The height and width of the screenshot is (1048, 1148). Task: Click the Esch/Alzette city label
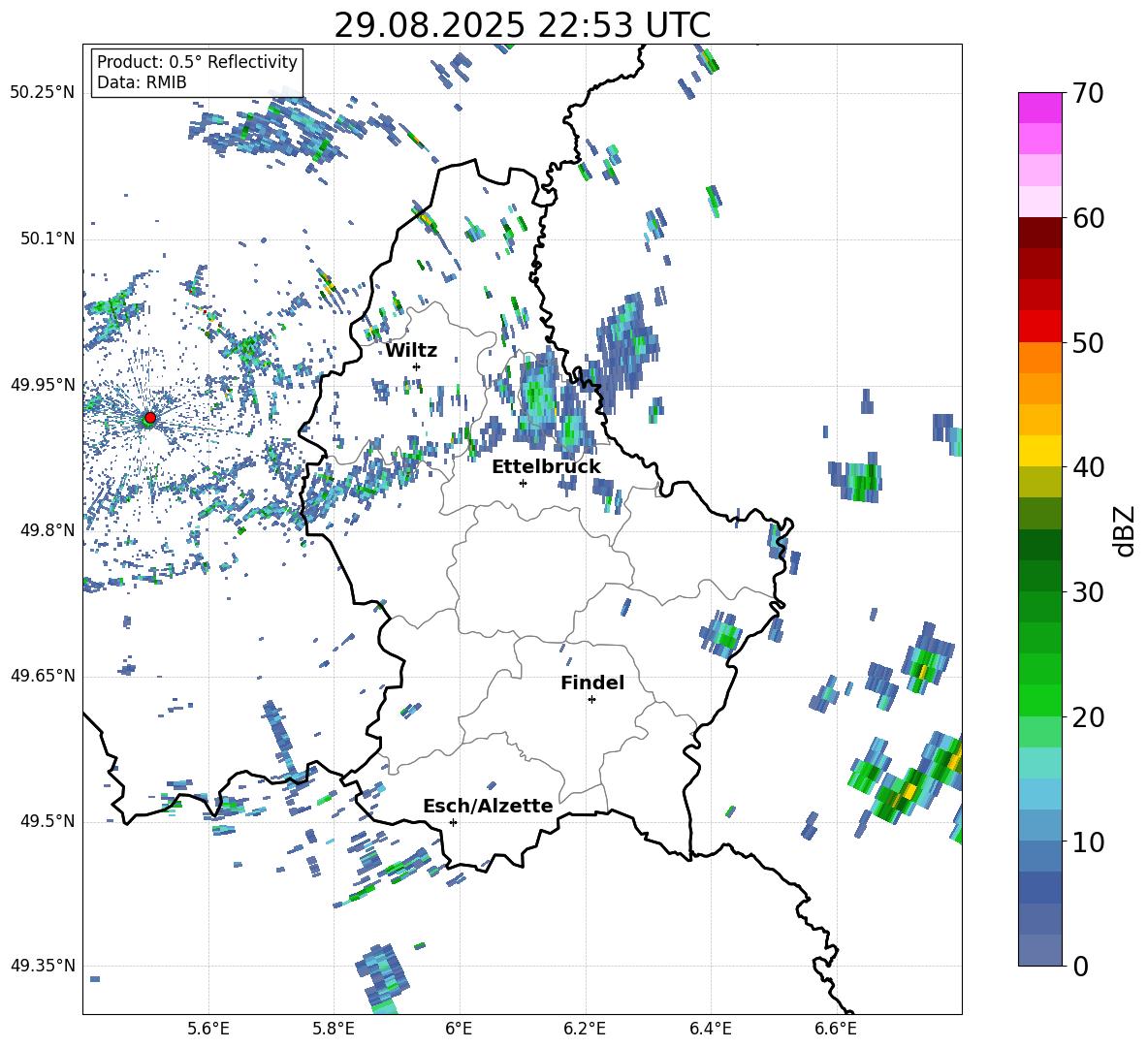tap(488, 806)
